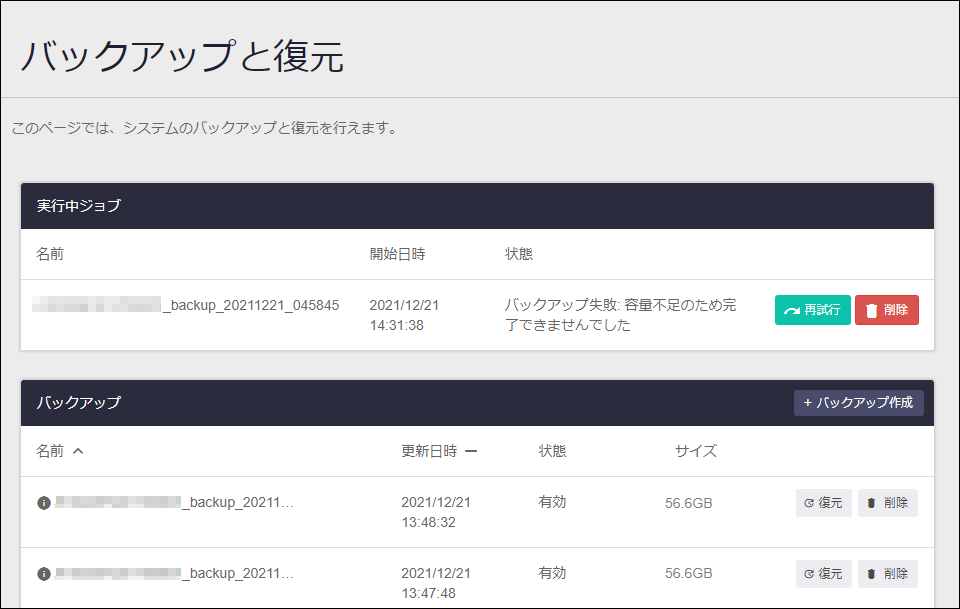The height and width of the screenshot is (609, 960).
Task: Open the info icon for the 13:47:48 backup
Action: (x=43, y=574)
